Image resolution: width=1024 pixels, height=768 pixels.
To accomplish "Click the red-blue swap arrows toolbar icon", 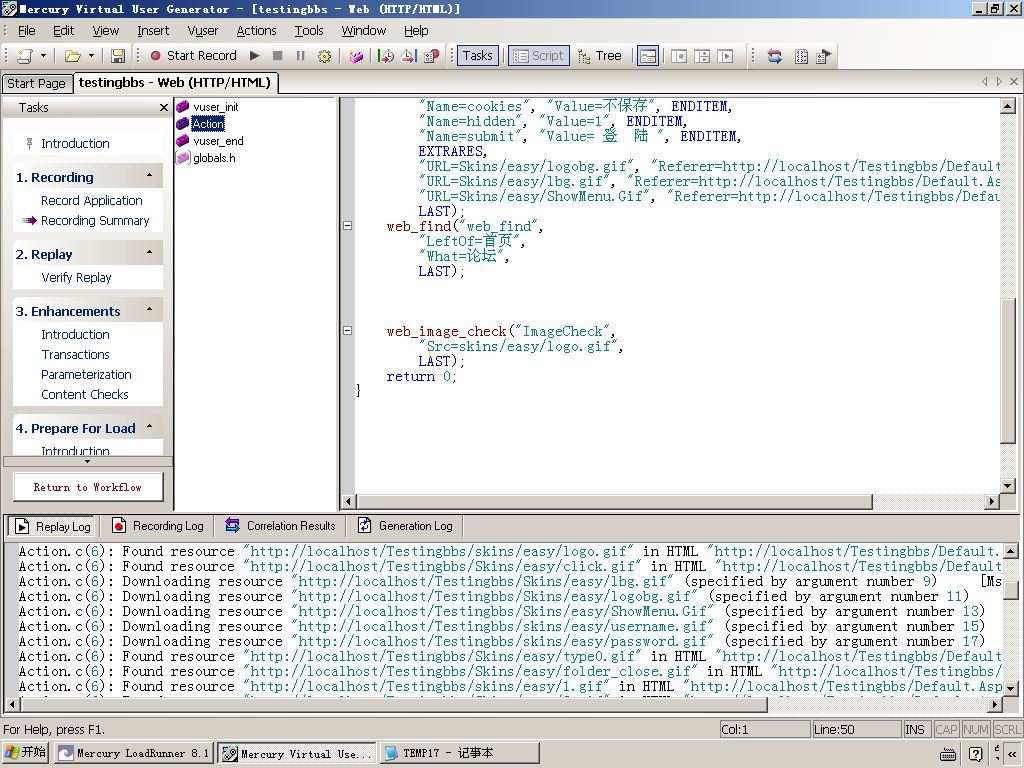I will [775, 56].
